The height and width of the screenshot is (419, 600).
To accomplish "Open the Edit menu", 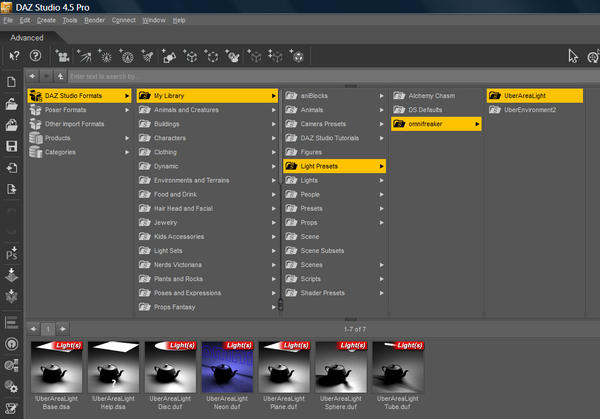I will [x=24, y=20].
